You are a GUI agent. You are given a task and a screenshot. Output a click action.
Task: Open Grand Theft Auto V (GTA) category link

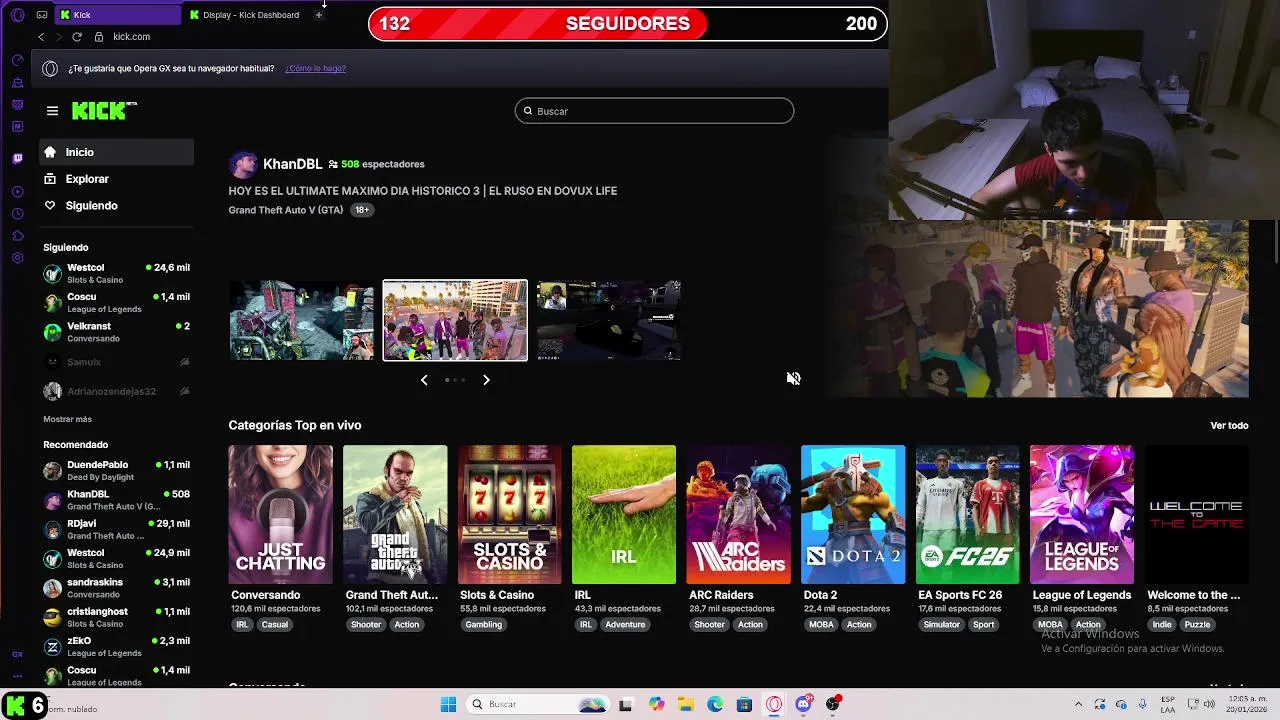(286, 210)
